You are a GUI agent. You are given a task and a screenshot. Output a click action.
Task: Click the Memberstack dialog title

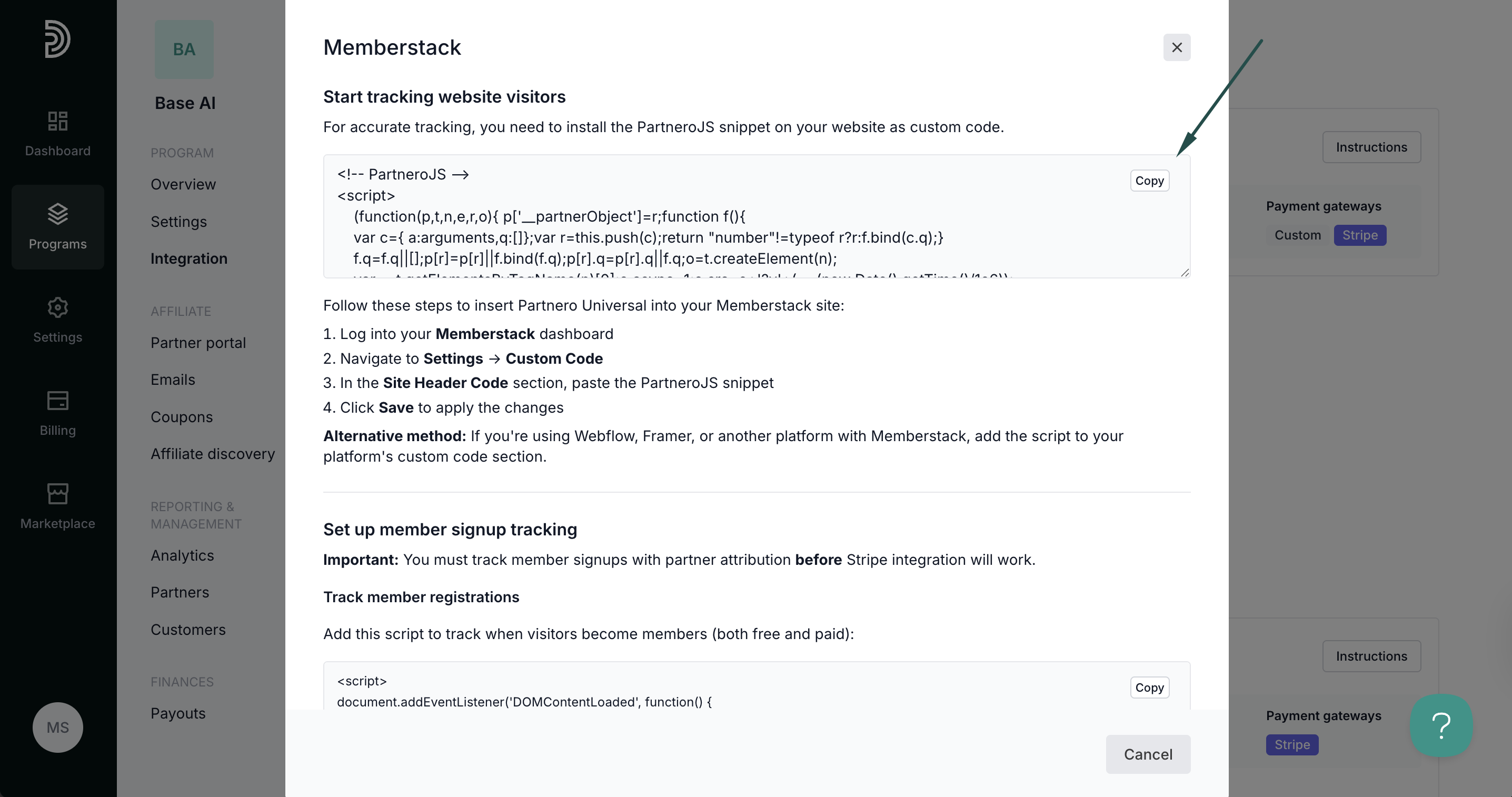pyautogui.click(x=392, y=47)
